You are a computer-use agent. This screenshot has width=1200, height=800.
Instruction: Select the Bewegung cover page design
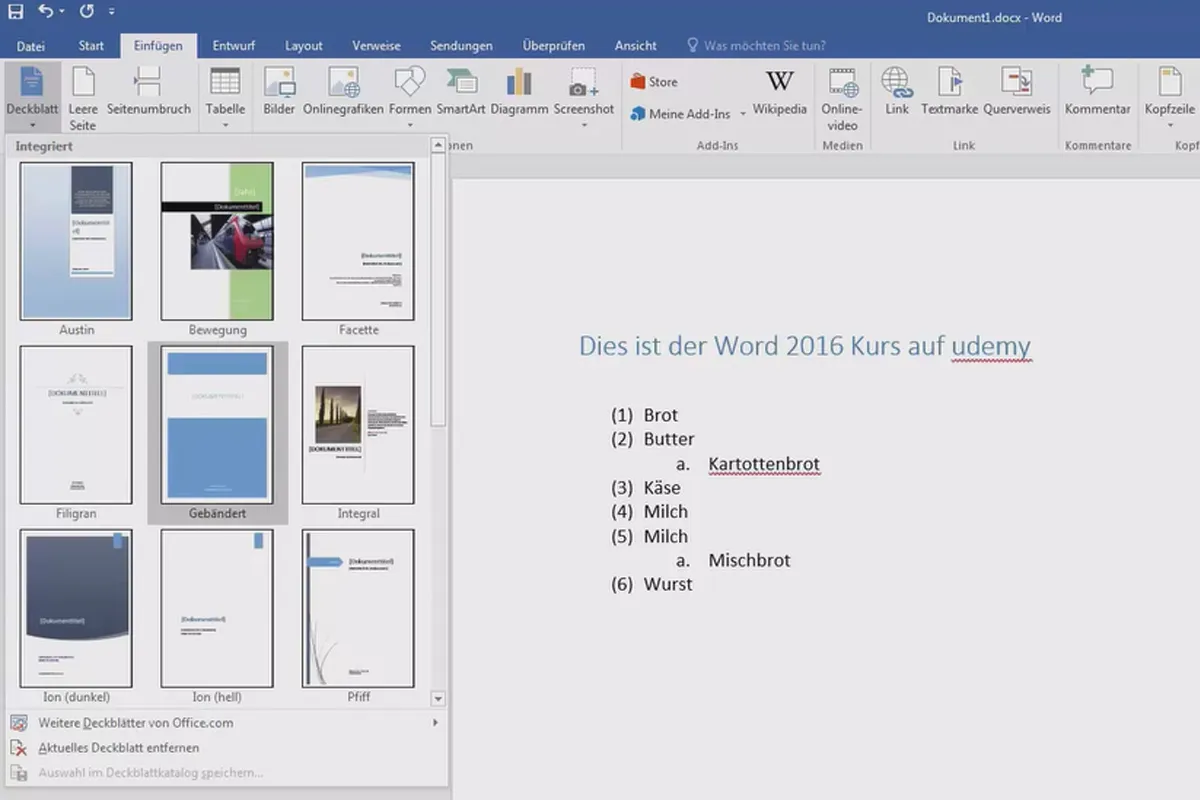217,241
